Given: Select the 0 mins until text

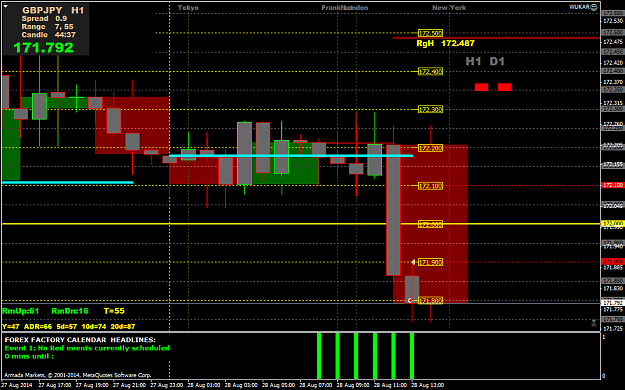Looking at the screenshot, I should [29, 357].
